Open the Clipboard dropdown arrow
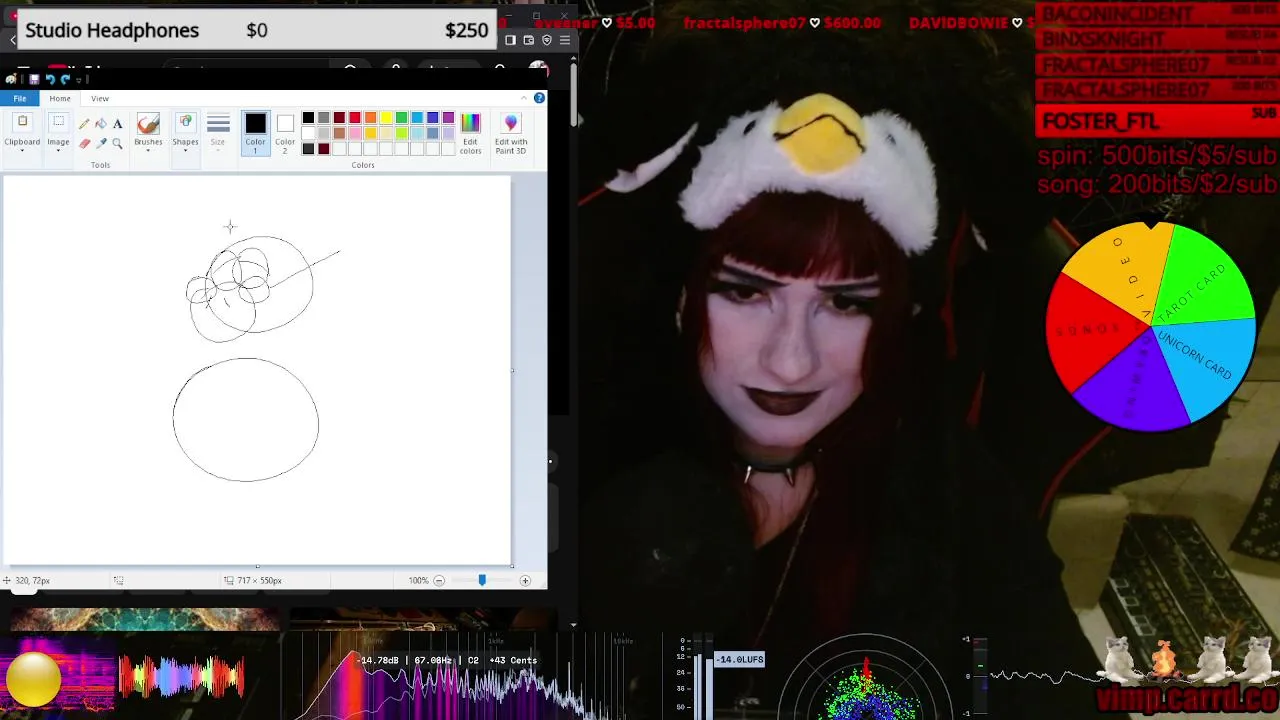The width and height of the screenshot is (1280, 720). (x=22, y=151)
